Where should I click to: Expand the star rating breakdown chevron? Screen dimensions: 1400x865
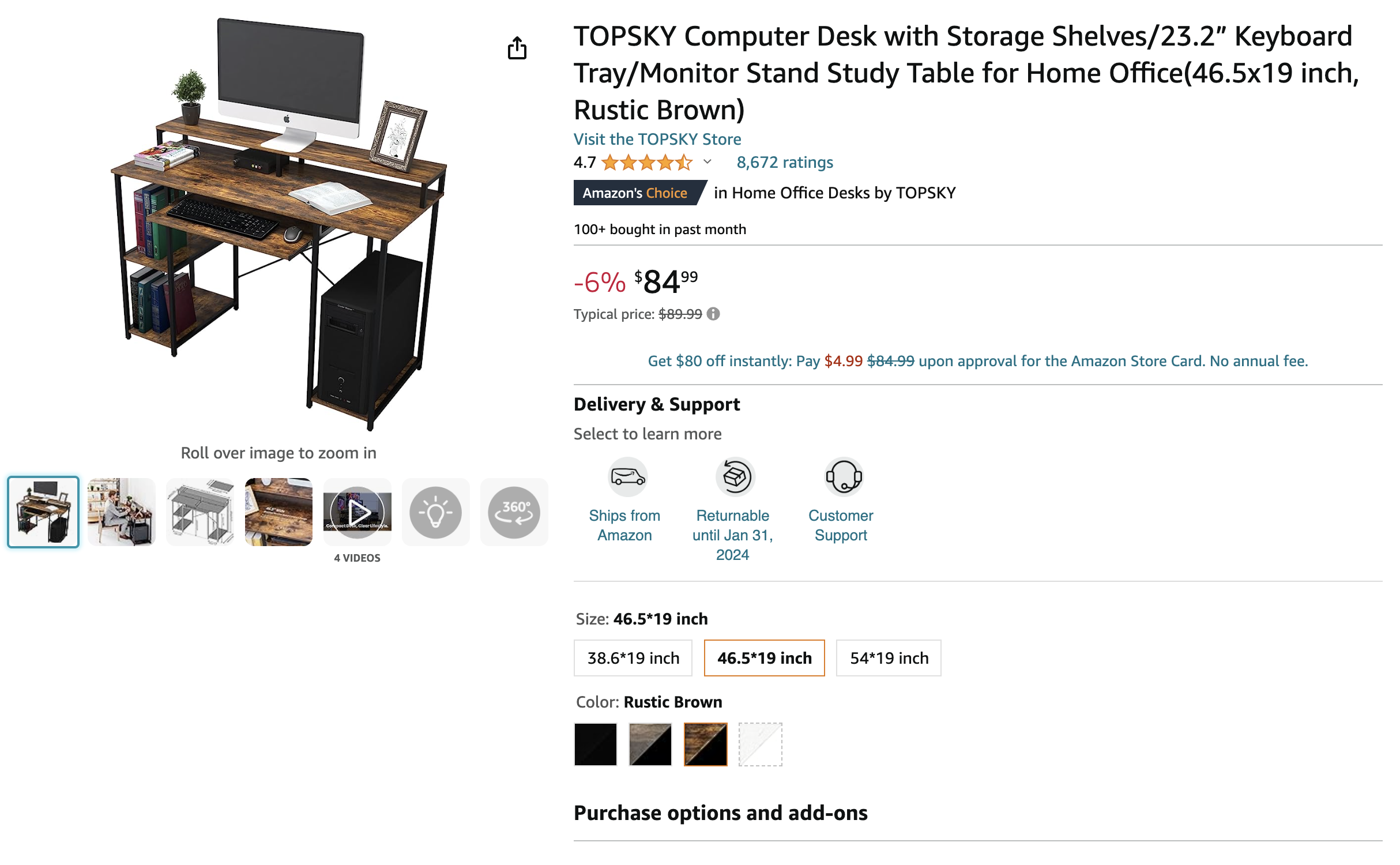pyautogui.click(x=707, y=162)
